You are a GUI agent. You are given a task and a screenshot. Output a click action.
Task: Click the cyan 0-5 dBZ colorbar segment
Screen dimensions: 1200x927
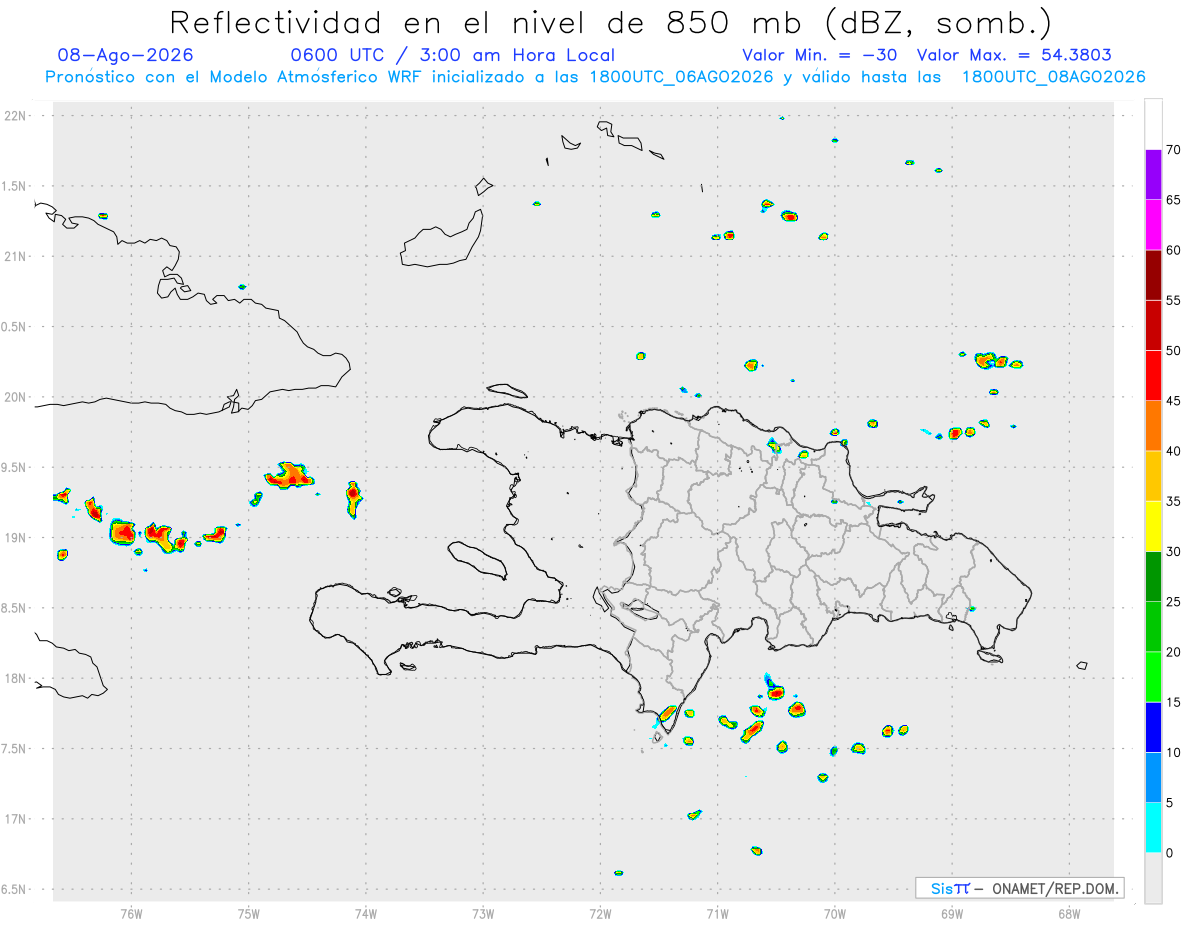(1153, 828)
